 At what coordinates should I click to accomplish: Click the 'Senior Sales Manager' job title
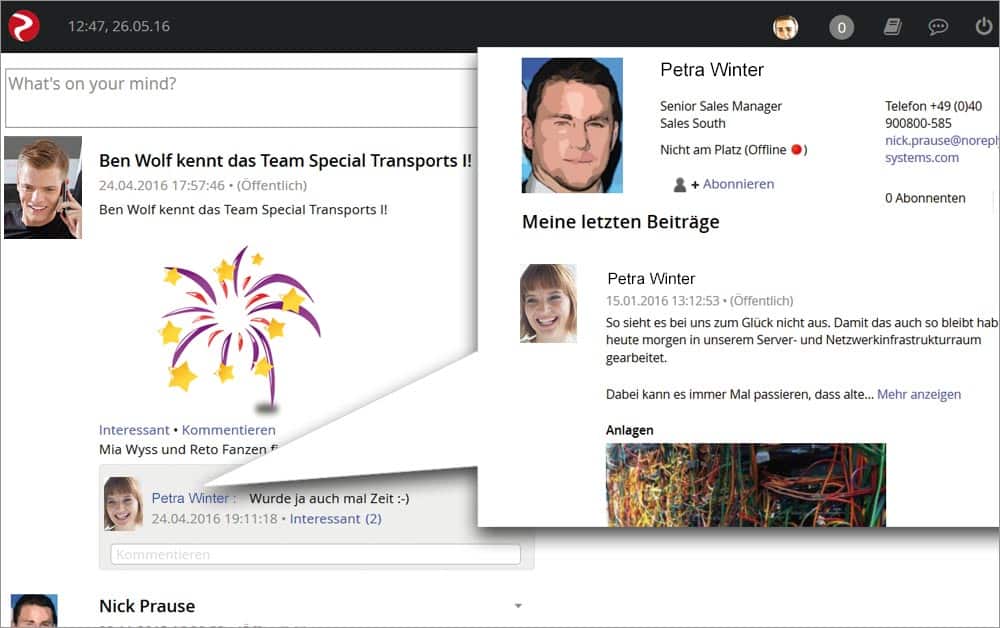tap(721, 106)
